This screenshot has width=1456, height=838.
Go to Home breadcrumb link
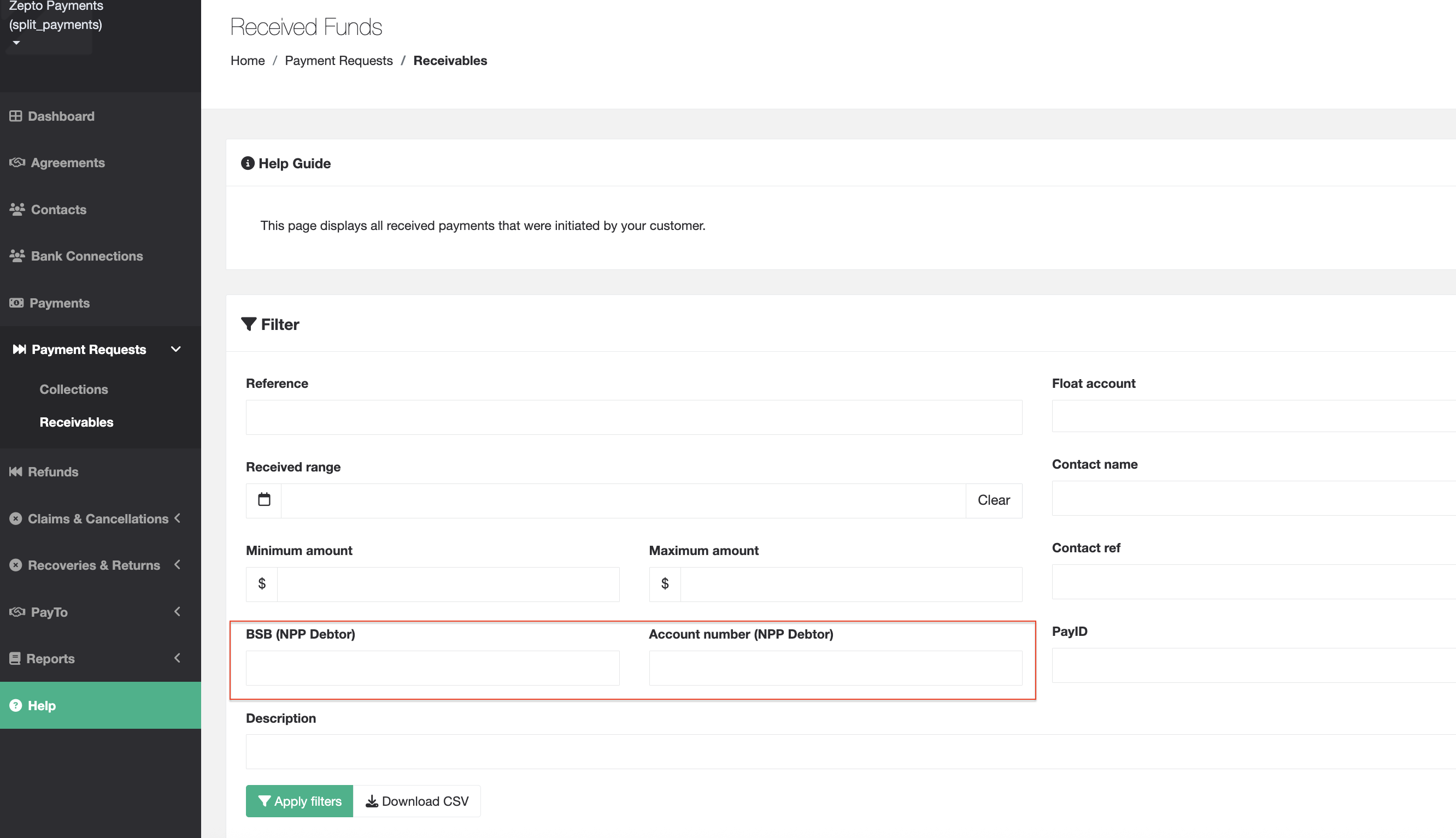point(248,61)
